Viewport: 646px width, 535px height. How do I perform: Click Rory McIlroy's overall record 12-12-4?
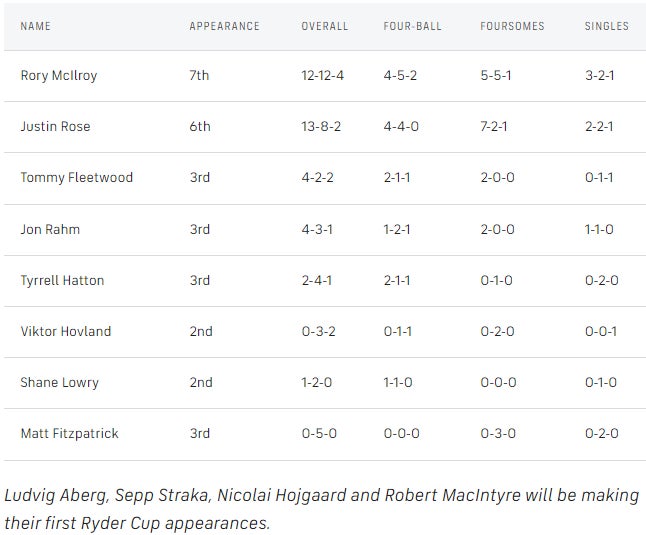coord(324,75)
